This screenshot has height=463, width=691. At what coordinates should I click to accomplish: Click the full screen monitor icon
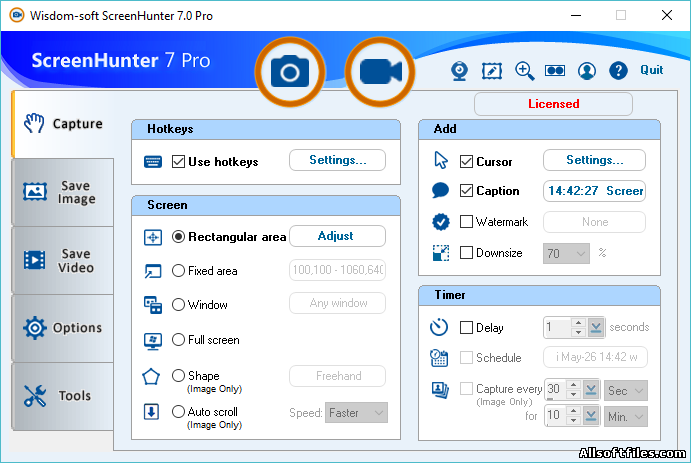(x=153, y=341)
